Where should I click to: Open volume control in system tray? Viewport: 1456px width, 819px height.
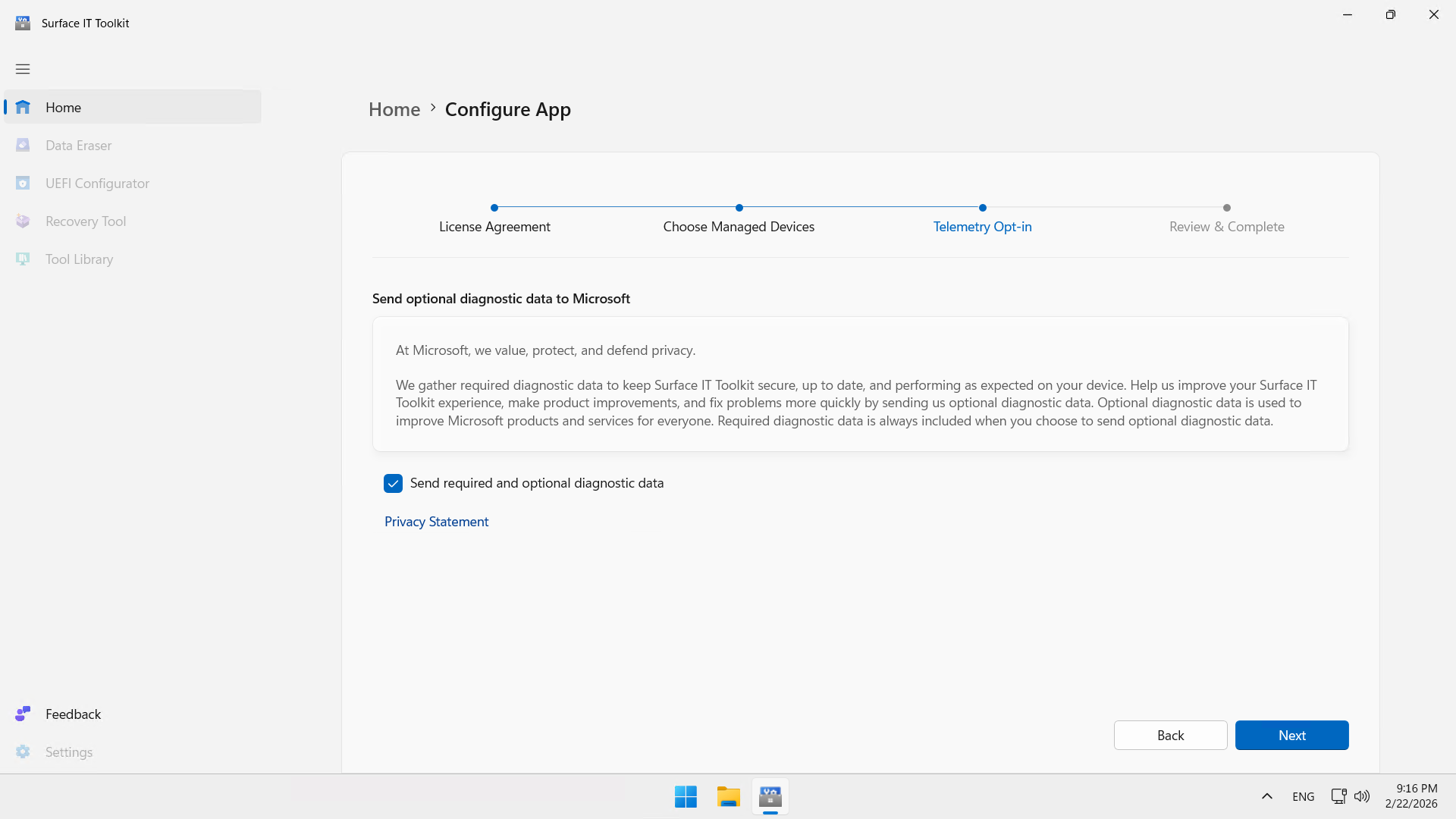pyautogui.click(x=1362, y=796)
